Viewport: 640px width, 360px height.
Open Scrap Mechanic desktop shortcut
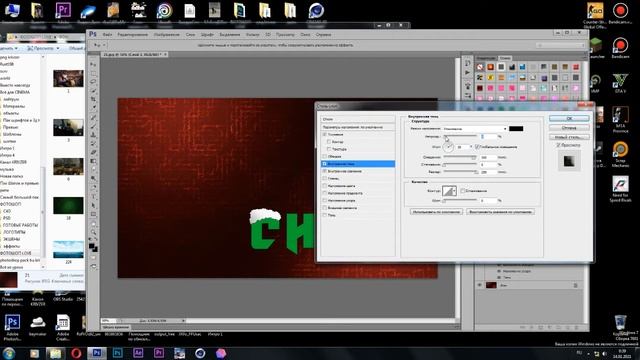click(620, 154)
